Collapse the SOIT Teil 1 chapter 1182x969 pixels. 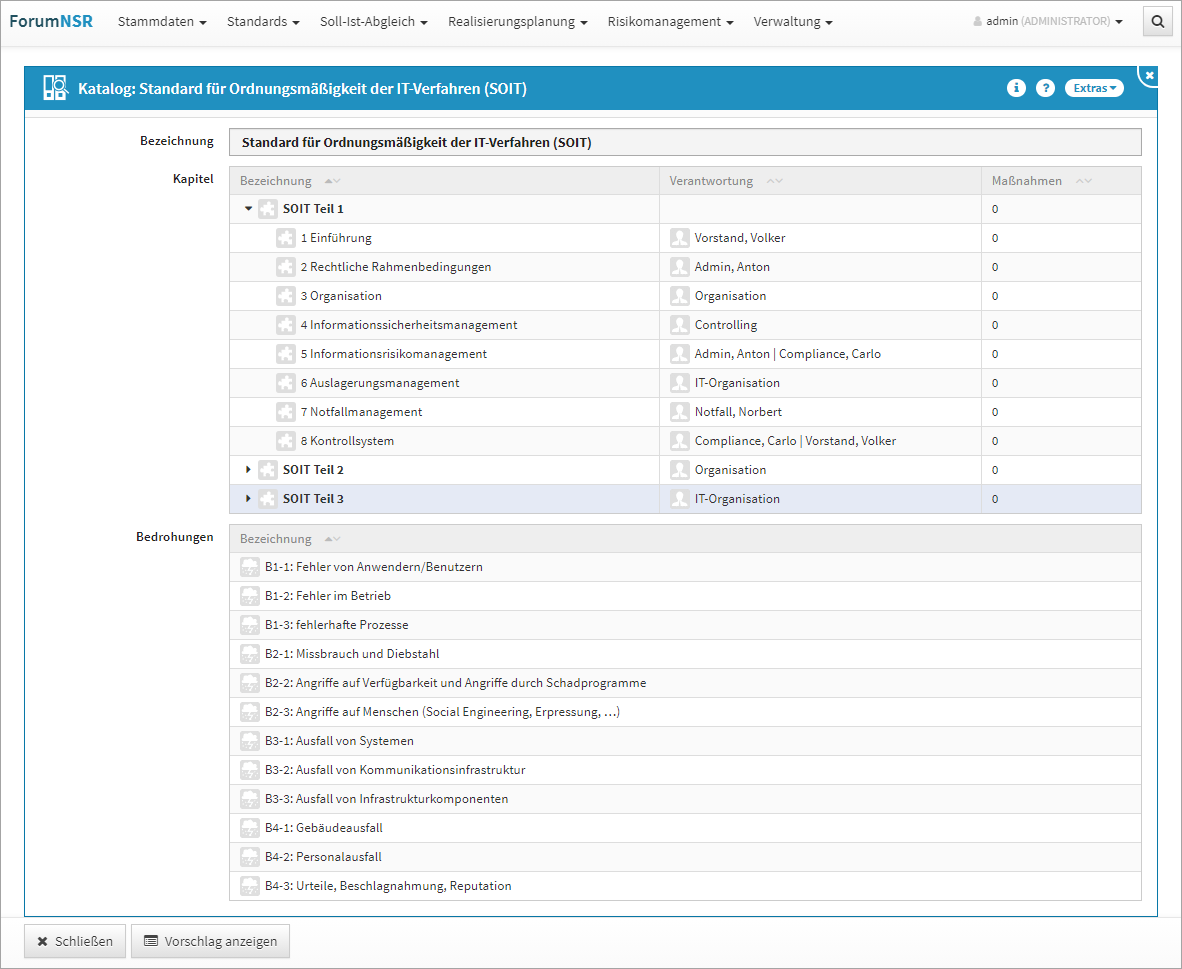tap(249, 209)
